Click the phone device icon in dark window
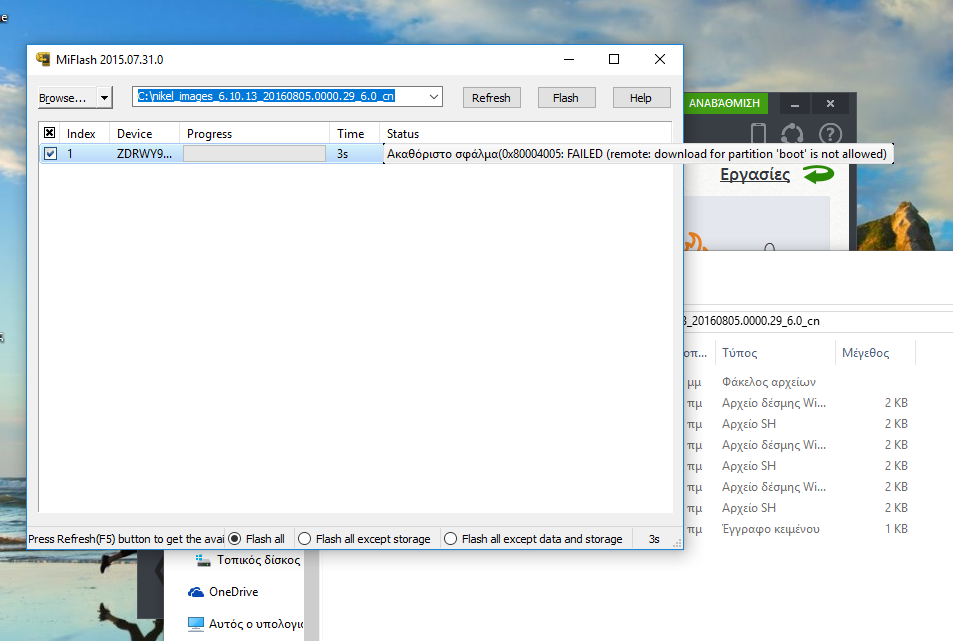The width and height of the screenshot is (953, 641). (x=758, y=133)
